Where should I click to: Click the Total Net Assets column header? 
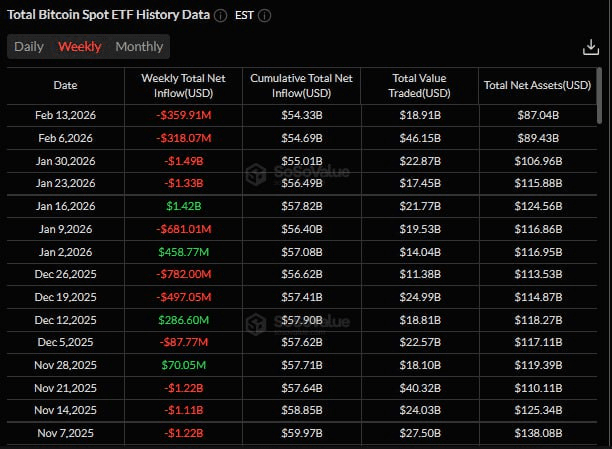click(536, 85)
